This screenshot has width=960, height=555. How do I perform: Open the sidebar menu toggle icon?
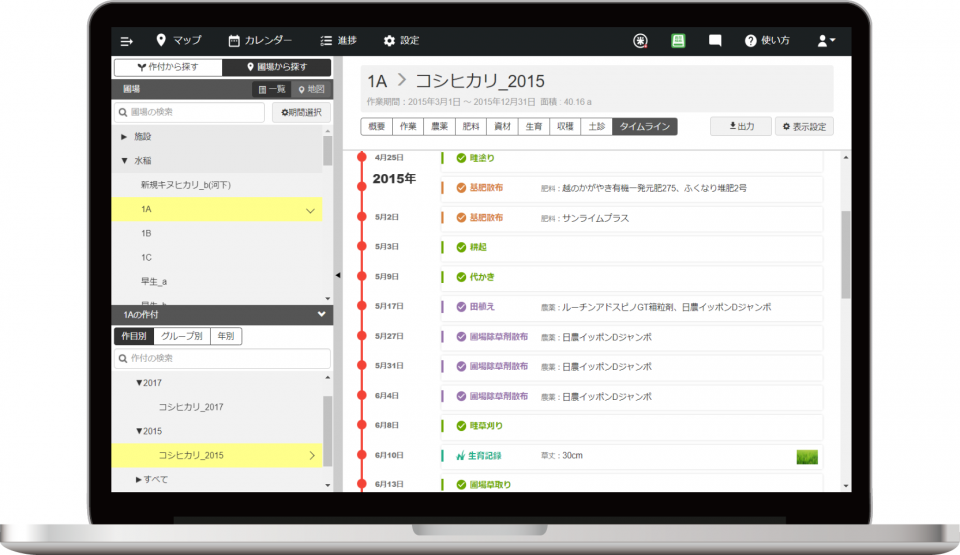(127, 41)
